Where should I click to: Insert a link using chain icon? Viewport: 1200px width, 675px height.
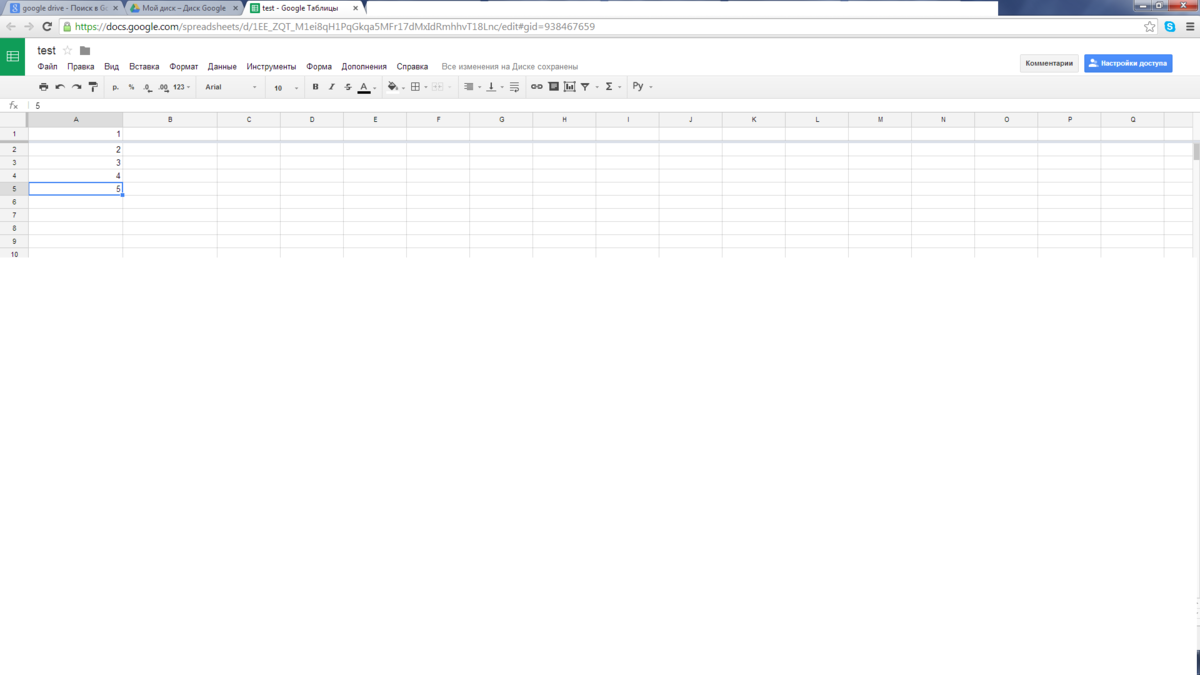(536, 87)
